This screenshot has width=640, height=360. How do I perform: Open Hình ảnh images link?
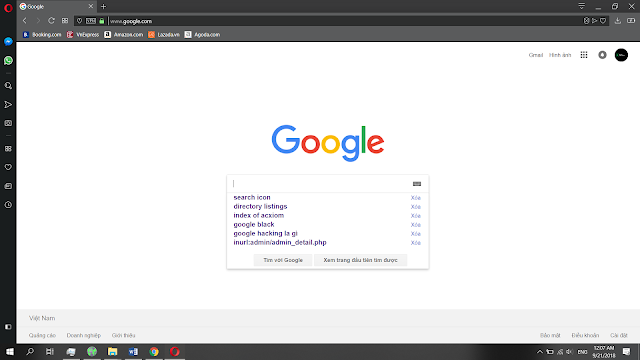[560, 55]
